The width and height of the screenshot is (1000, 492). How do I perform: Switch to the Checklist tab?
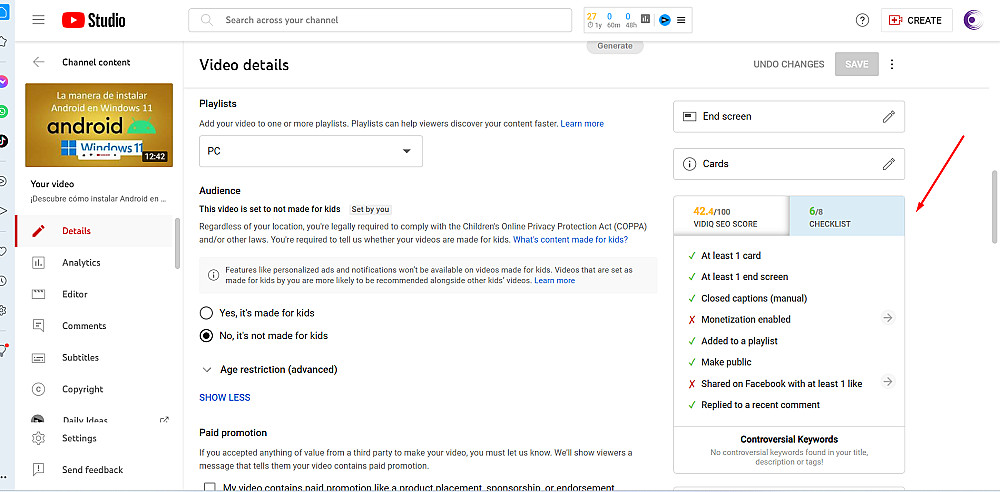click(x=846, y=217)
